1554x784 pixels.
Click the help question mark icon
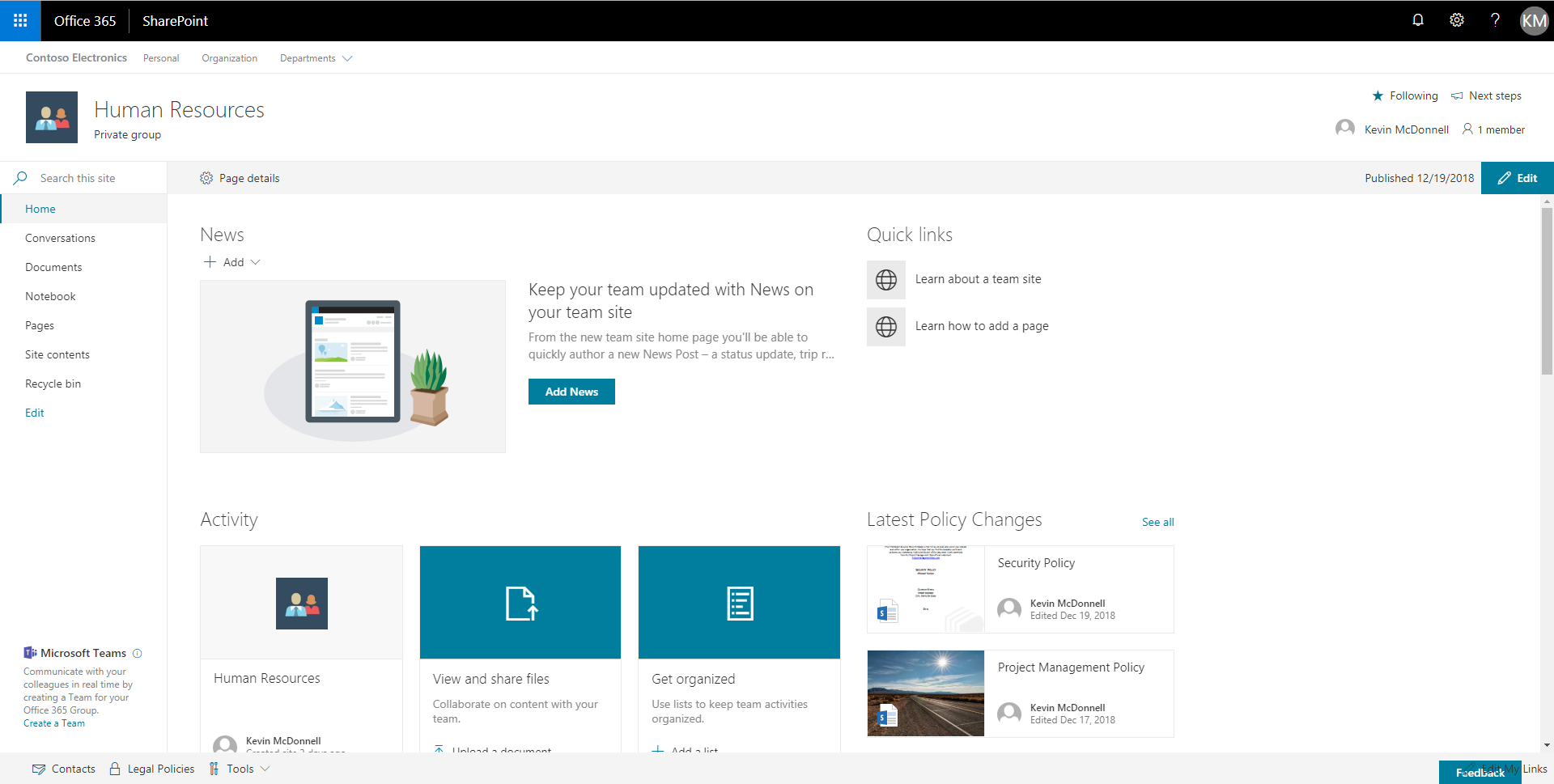point(1494,20)
